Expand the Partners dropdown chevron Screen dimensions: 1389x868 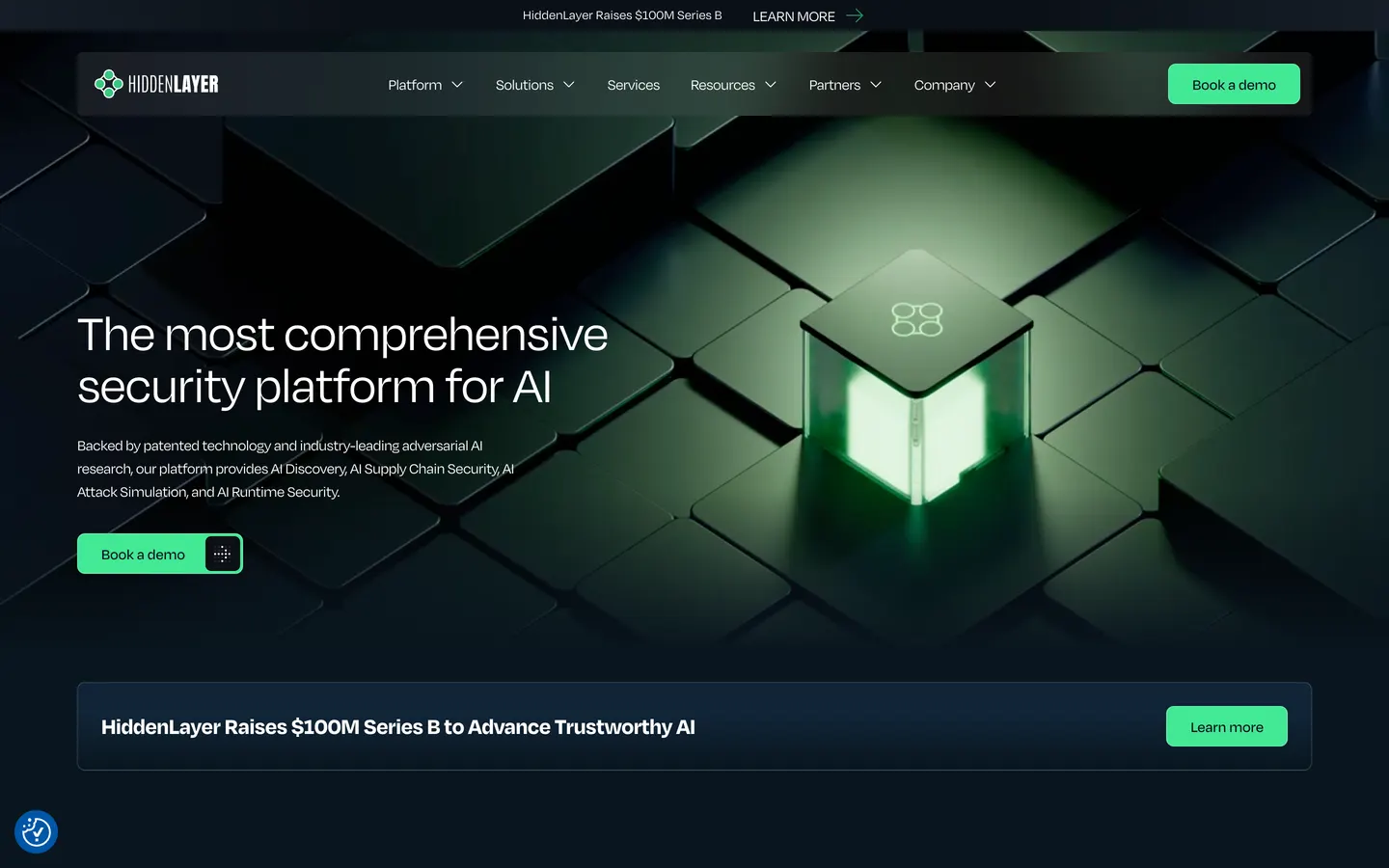[x=876, y=85]
